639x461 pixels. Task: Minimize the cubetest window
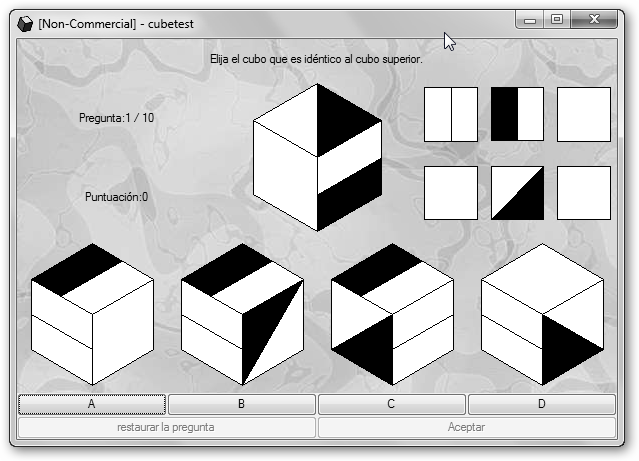(x=530, y=19)
